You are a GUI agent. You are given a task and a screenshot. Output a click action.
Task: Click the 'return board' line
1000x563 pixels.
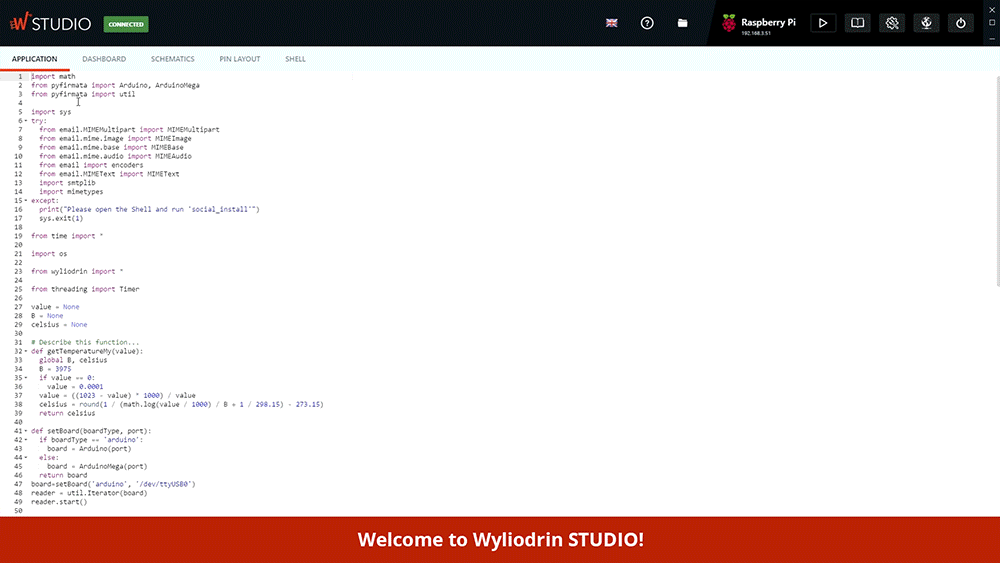63,475
